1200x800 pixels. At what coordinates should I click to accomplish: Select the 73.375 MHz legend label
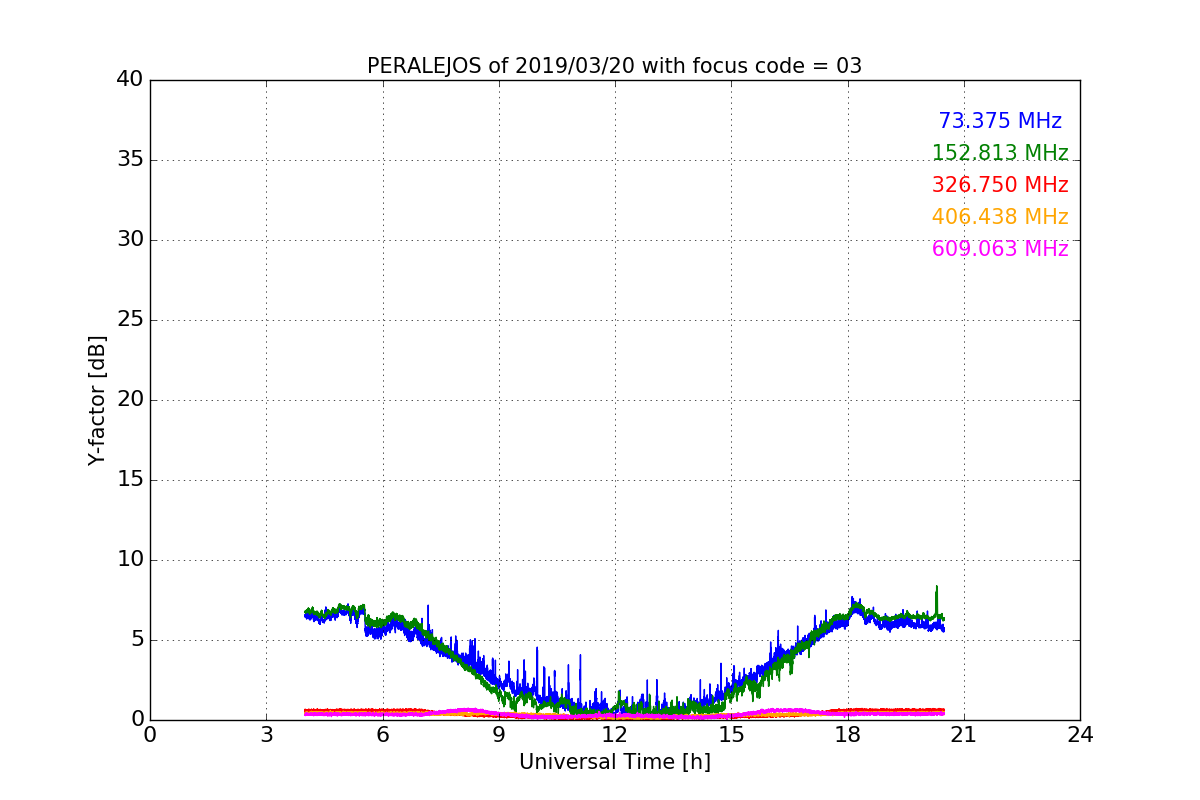(x=1000, y=121)
